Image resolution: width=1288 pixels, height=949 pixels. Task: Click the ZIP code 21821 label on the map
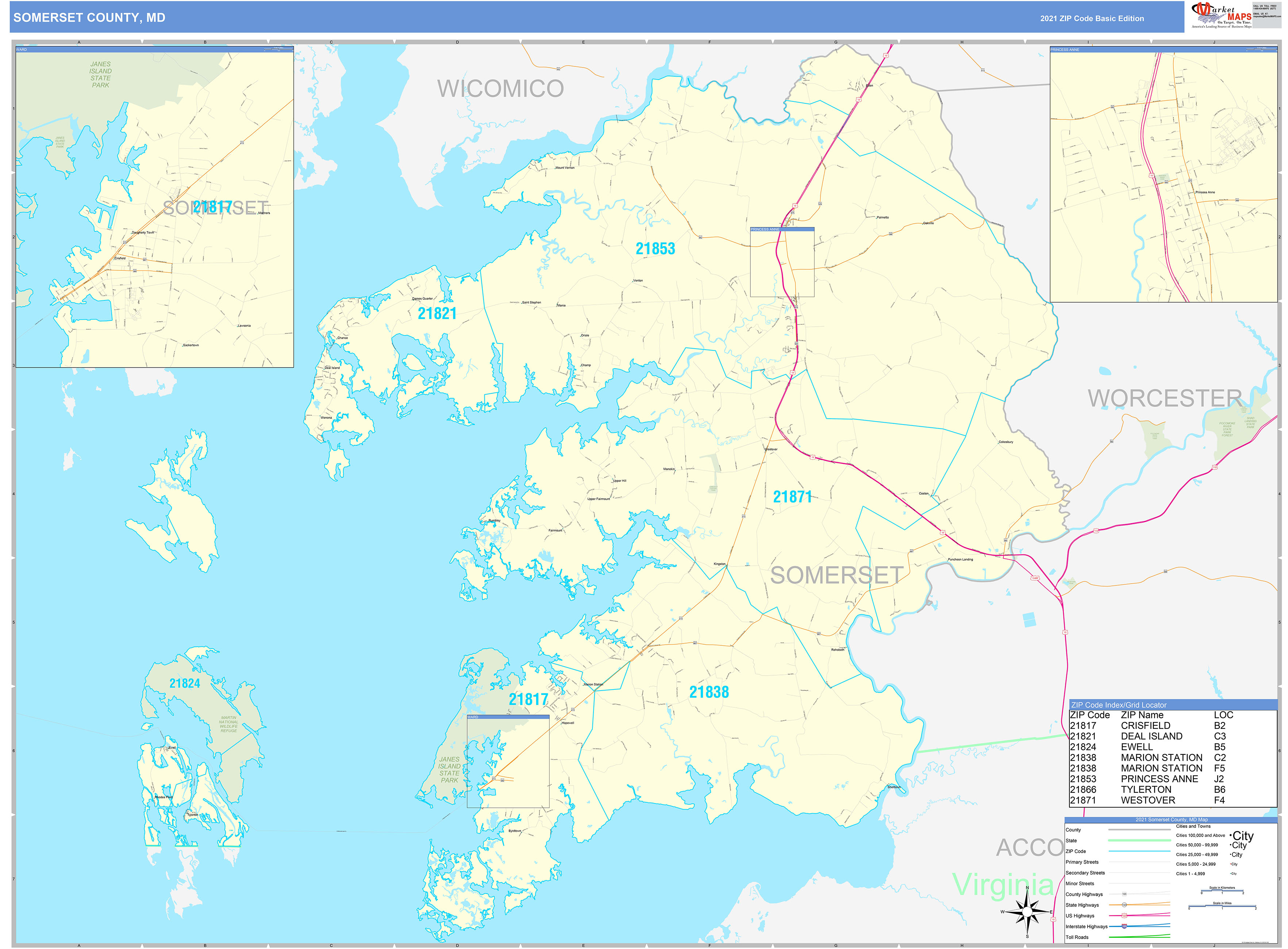click(437, 314)
